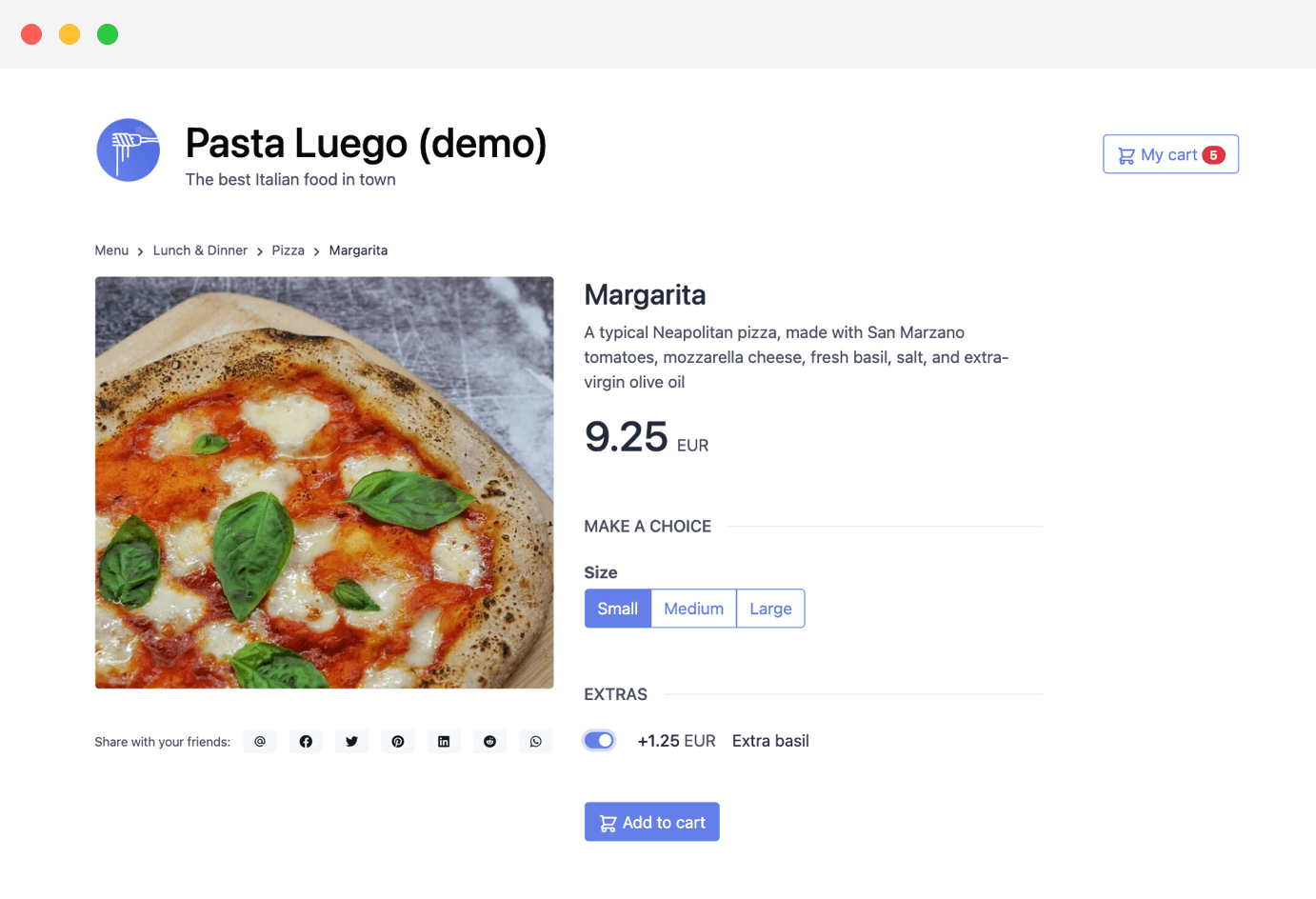The image size is (1316, 899).
Task: Open the My cart button
Action: tap(1170, 154)
